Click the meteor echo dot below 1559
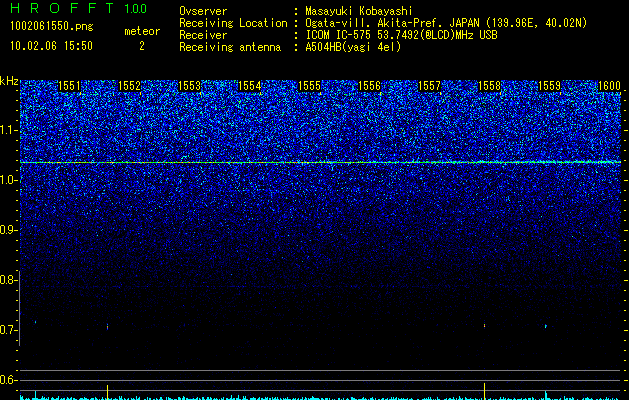This screenshot has width=629, height=400. (x=546, y=326)
